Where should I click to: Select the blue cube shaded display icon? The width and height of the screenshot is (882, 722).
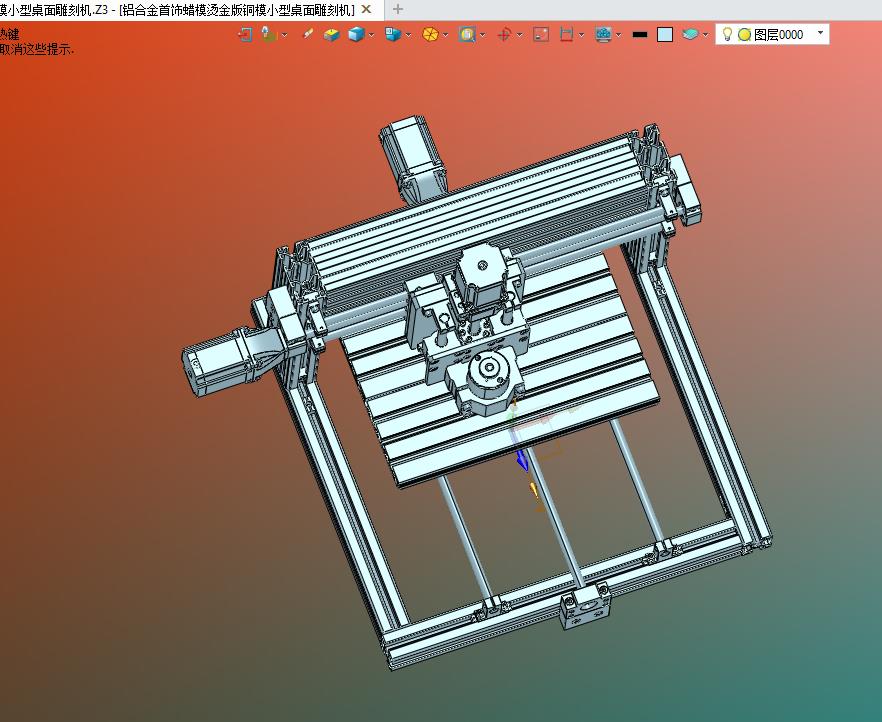356,35
